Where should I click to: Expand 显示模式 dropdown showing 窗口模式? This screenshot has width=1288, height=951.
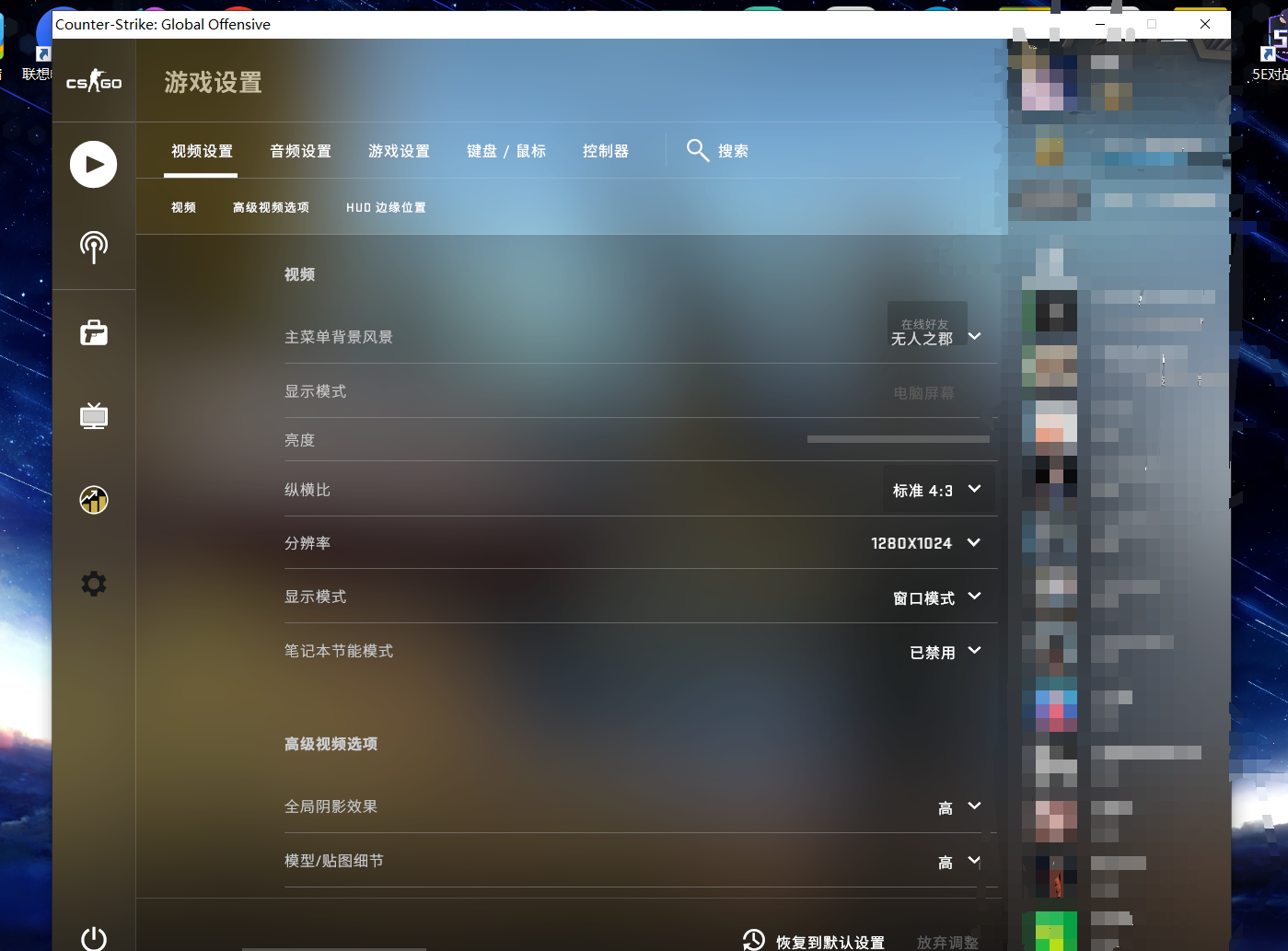click(x=937, y=597)
